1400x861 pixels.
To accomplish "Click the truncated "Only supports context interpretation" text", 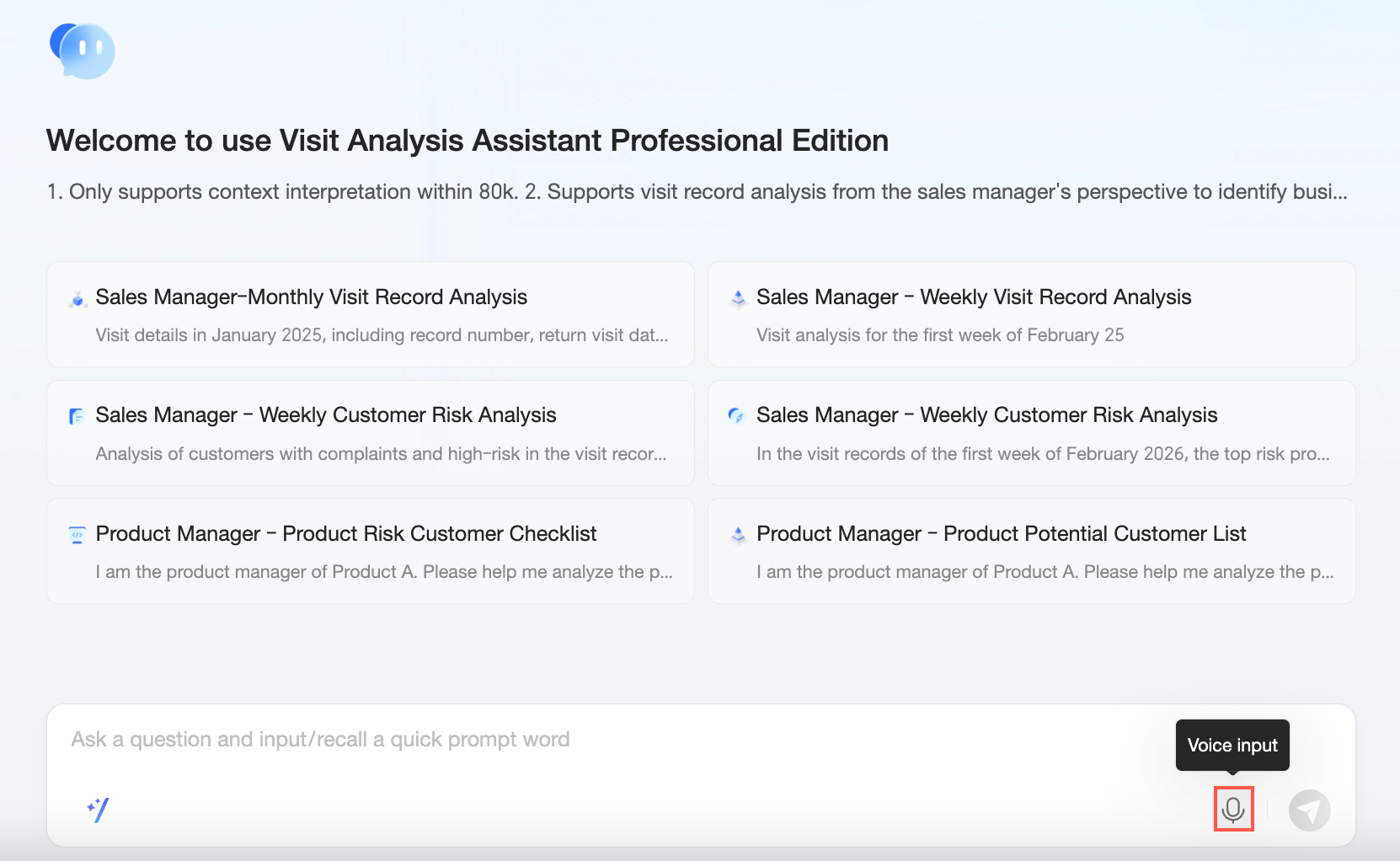I will click(x=697, y=192).
